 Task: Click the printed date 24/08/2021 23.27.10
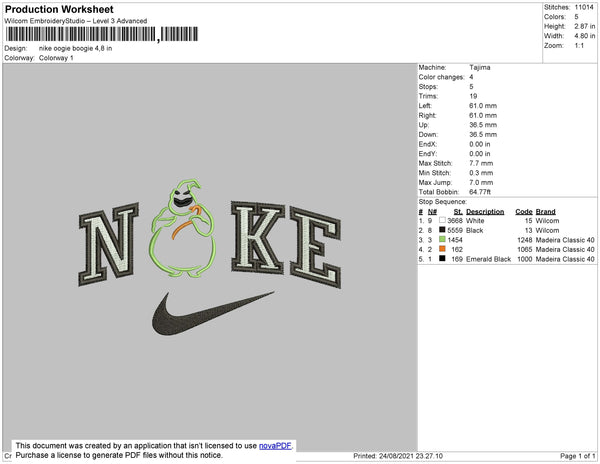pos(411,456)
